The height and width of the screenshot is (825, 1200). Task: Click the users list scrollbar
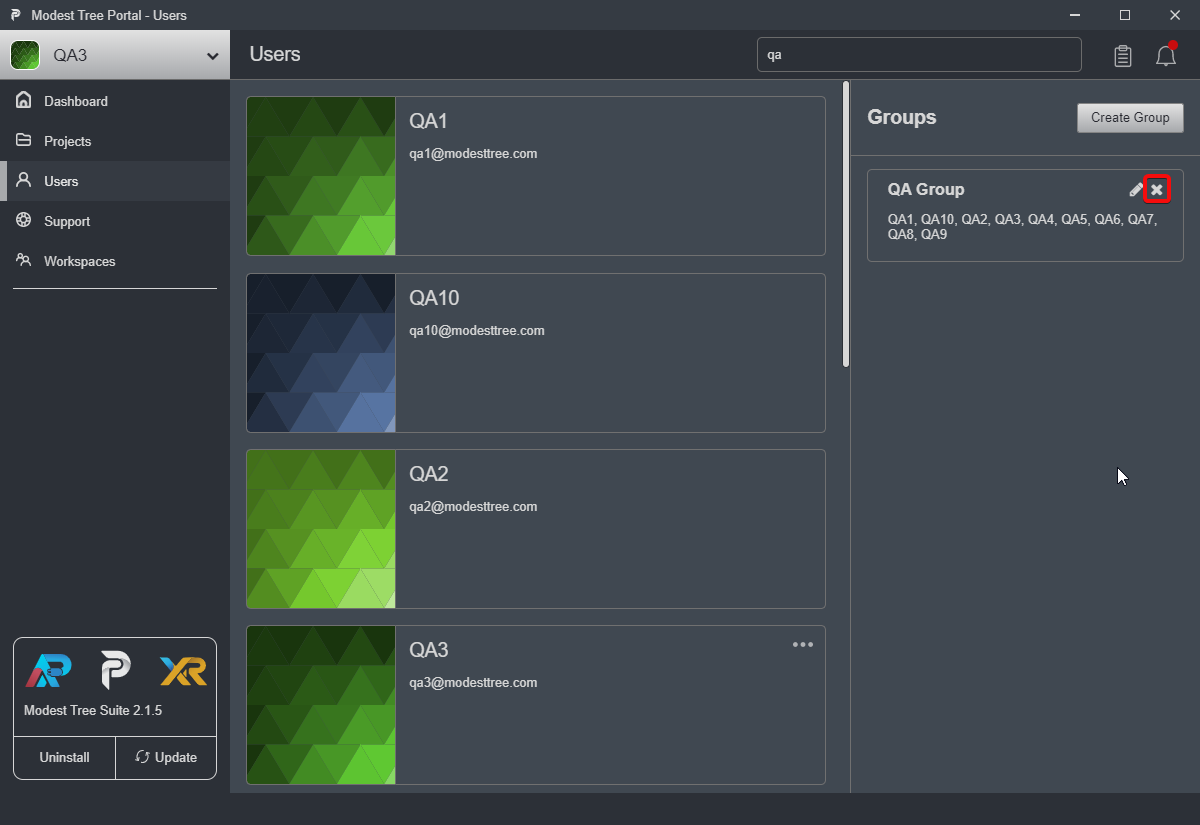[846, 224]
